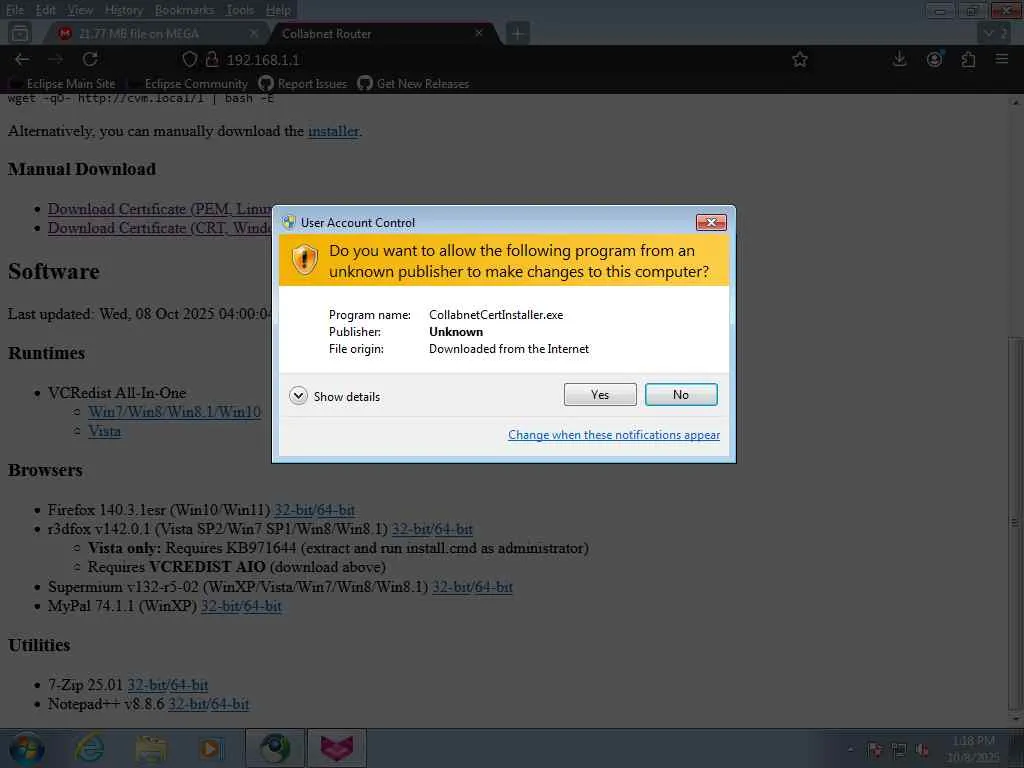Viewport: 1024px width, 768px height.
Task: Click the network tray icon
Action: point(899,750)
